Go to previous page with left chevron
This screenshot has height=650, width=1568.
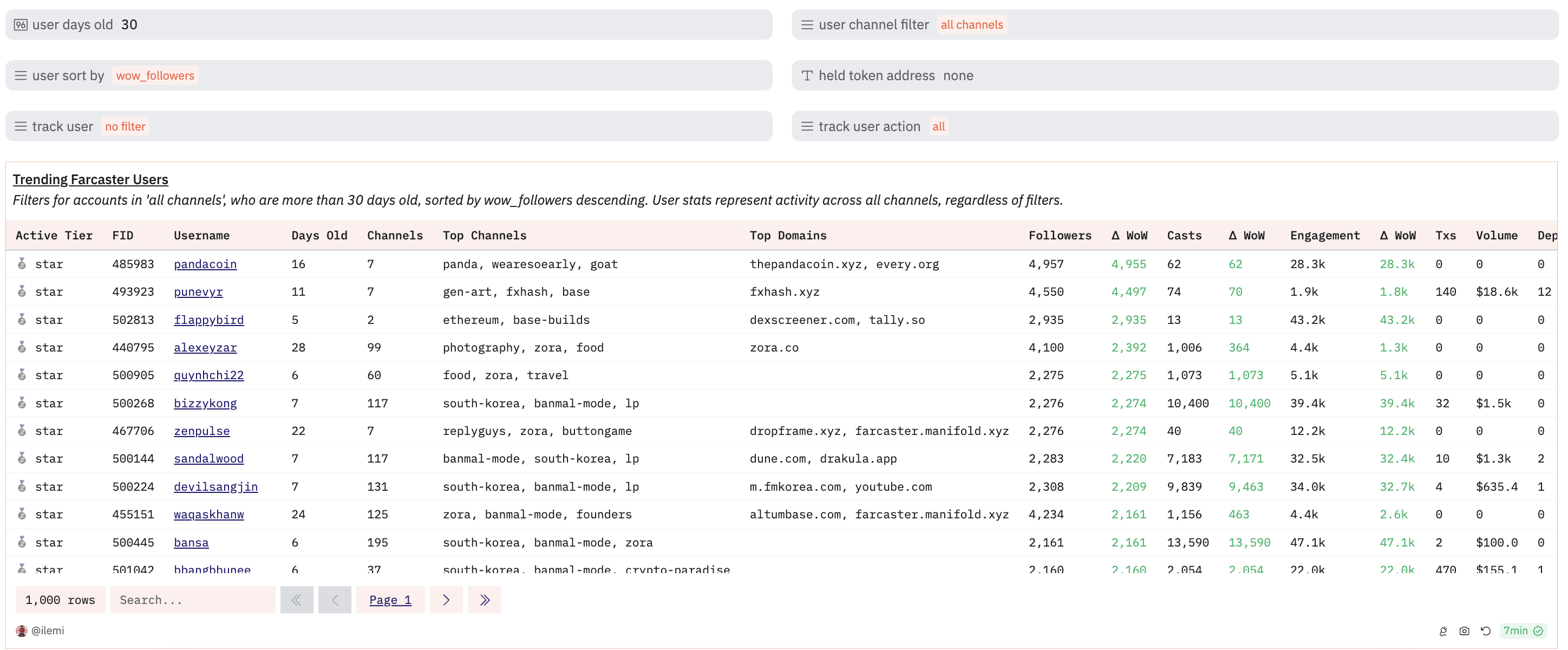(x=335, y=600)
